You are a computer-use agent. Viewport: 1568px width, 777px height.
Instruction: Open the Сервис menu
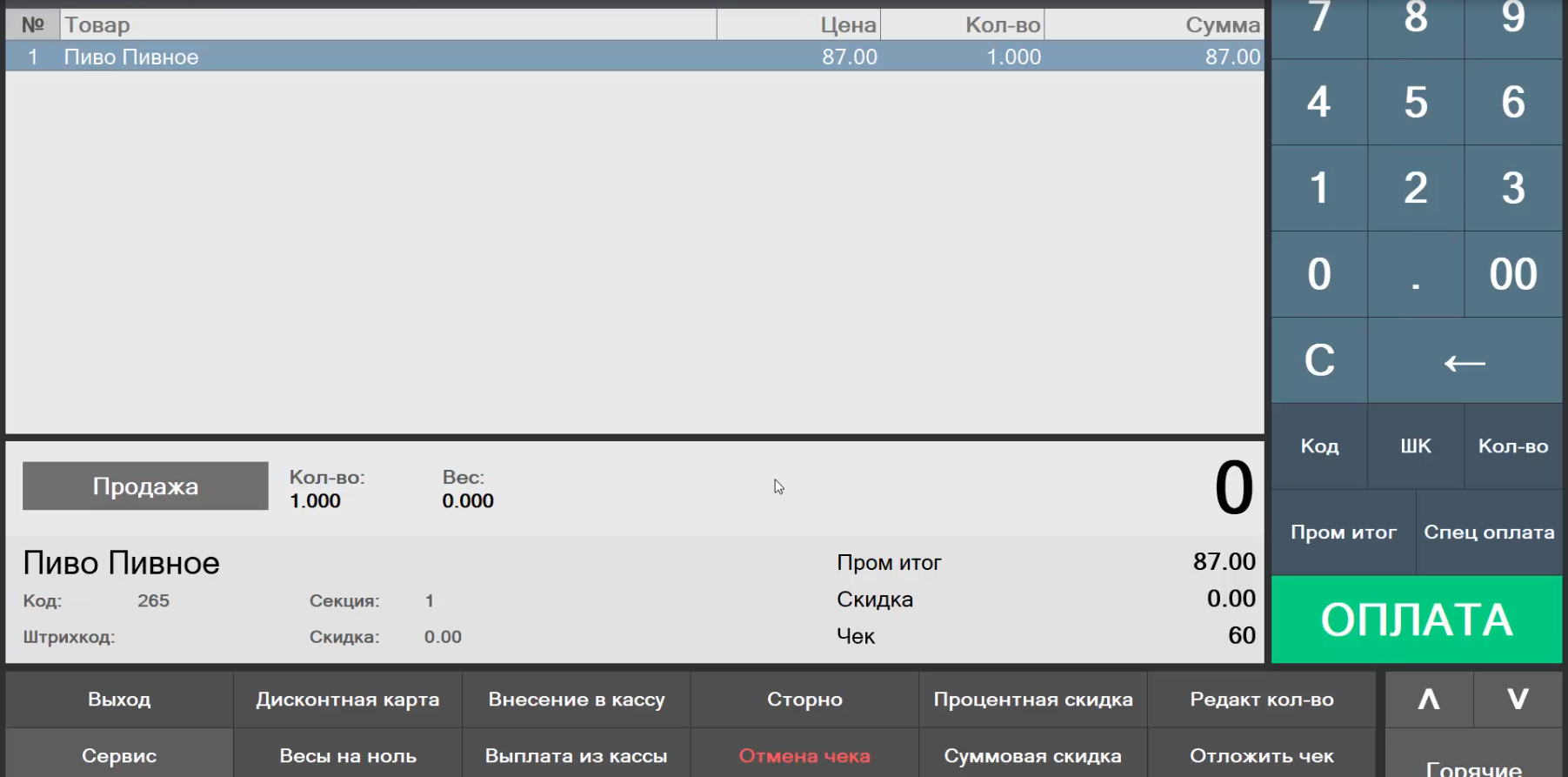[119, 755]
